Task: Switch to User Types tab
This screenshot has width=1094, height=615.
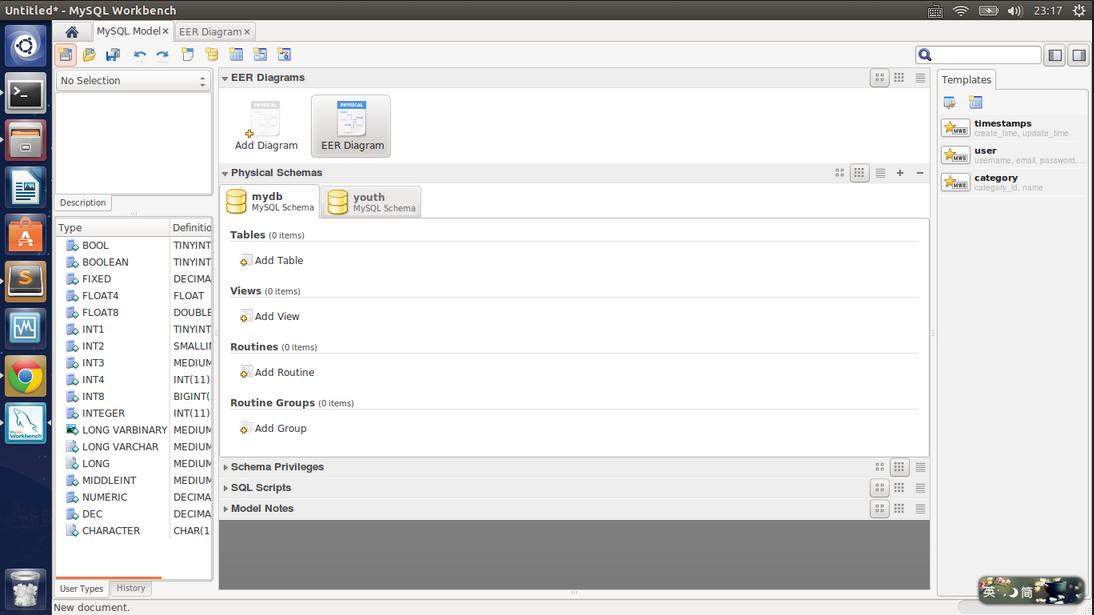Action: [x=81, y=588]
